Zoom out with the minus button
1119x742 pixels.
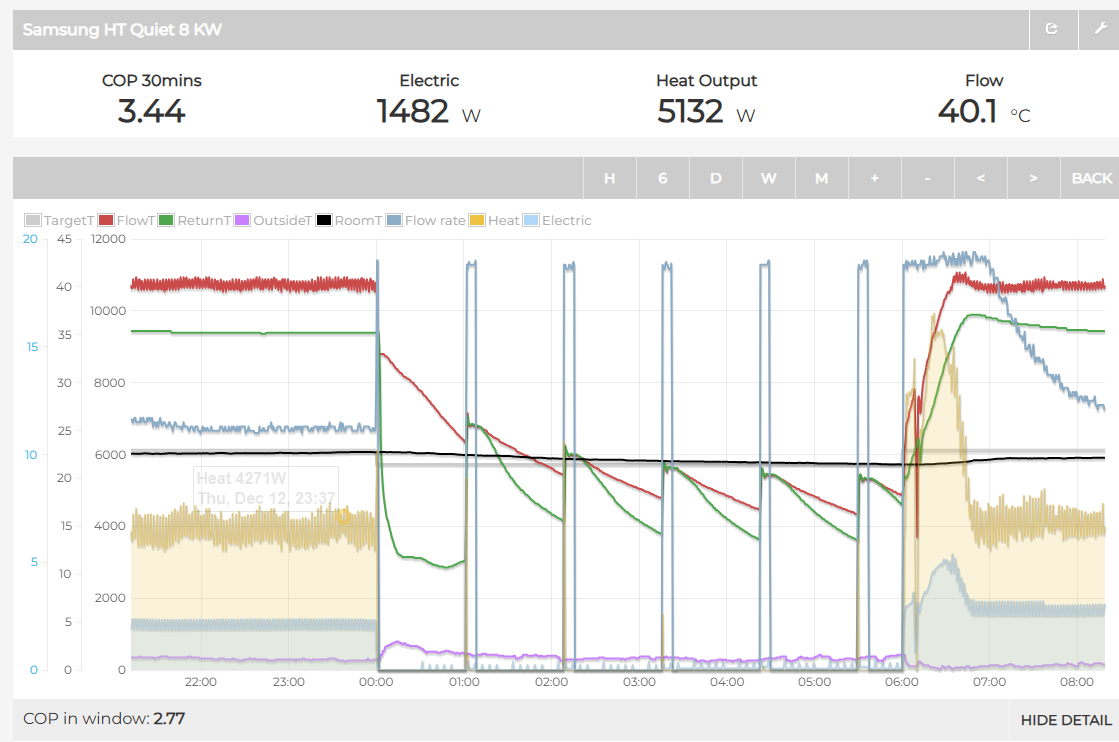point(928,178)
